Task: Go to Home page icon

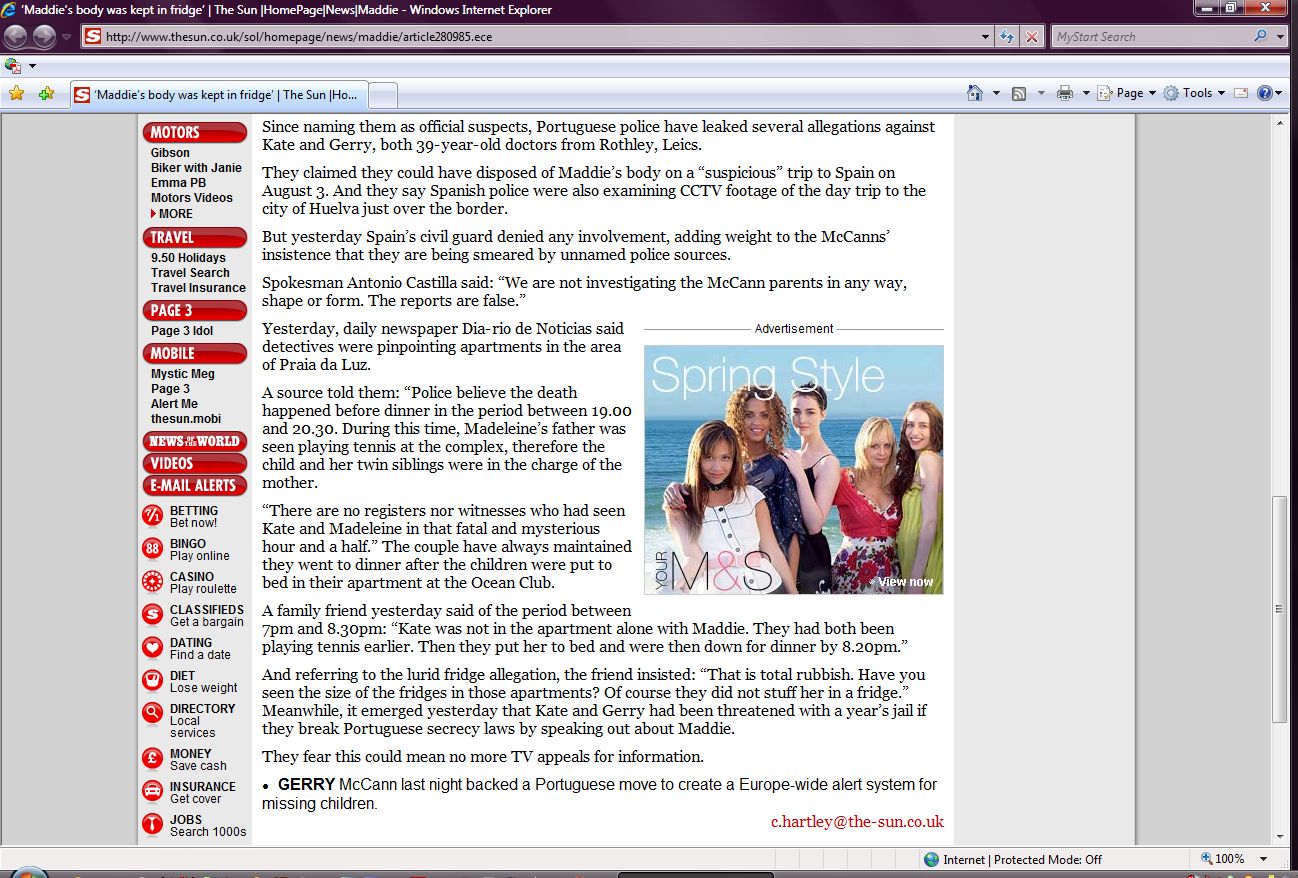Action: coord(975,93)
